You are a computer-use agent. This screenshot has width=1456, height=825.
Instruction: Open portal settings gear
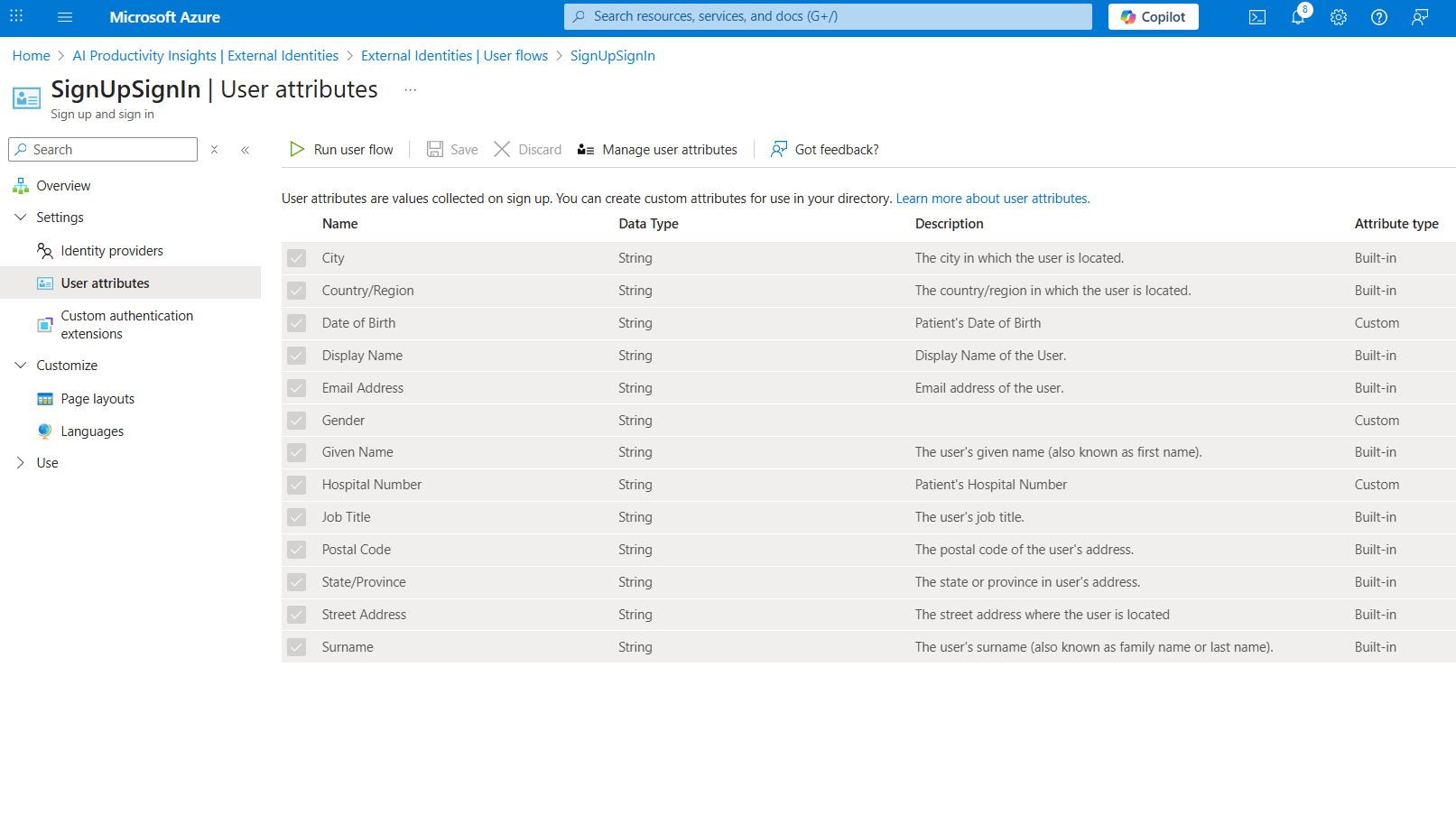point(1339,17)
